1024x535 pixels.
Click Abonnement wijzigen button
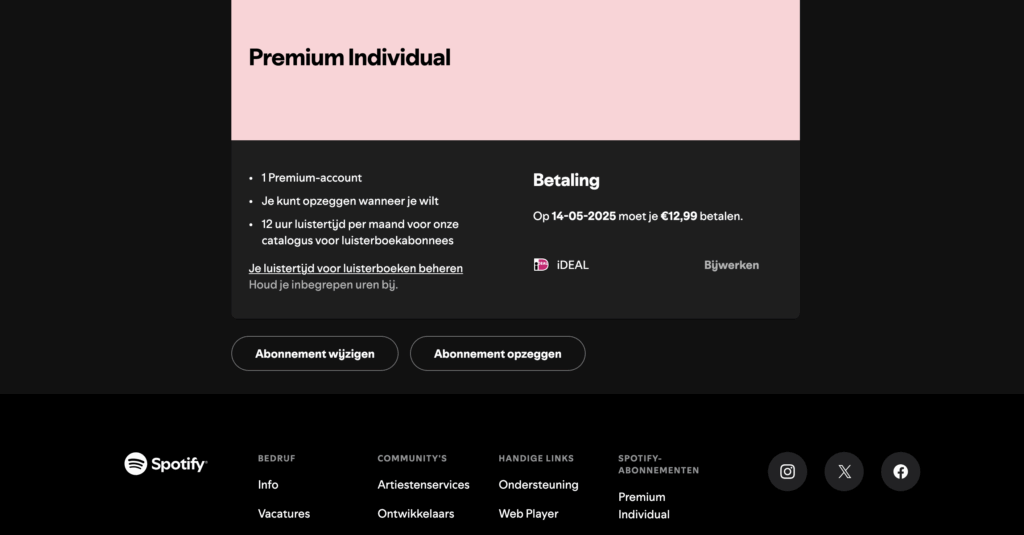[315, 353]
